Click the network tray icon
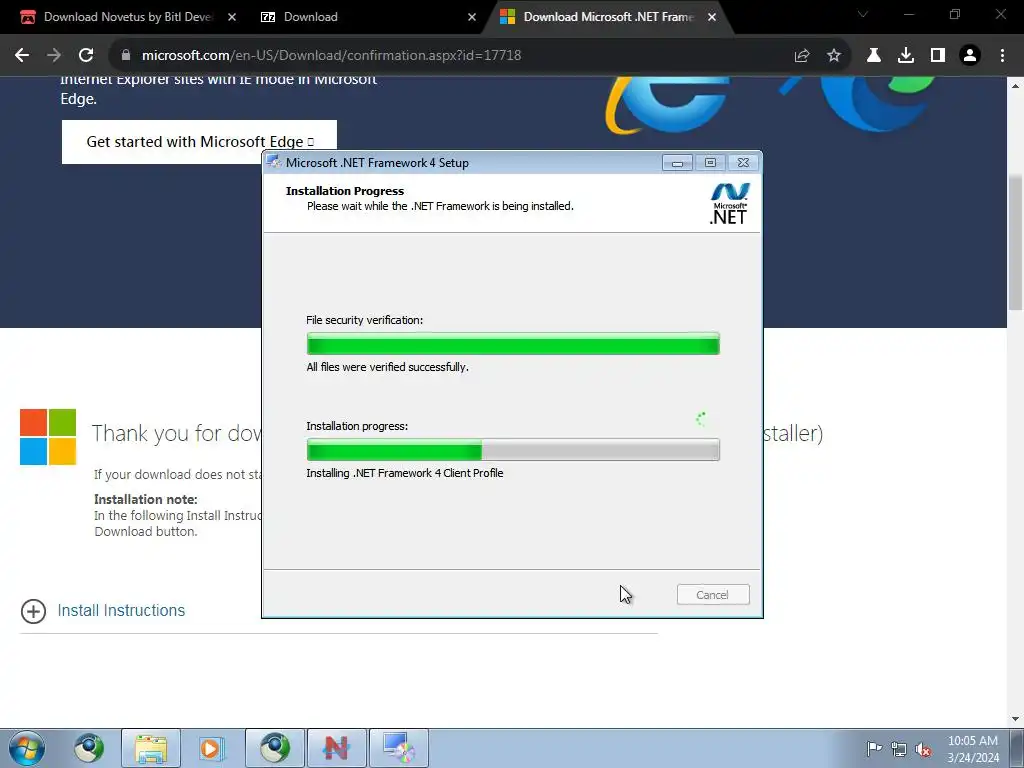 pyautogui.click(x=899, y=749)
